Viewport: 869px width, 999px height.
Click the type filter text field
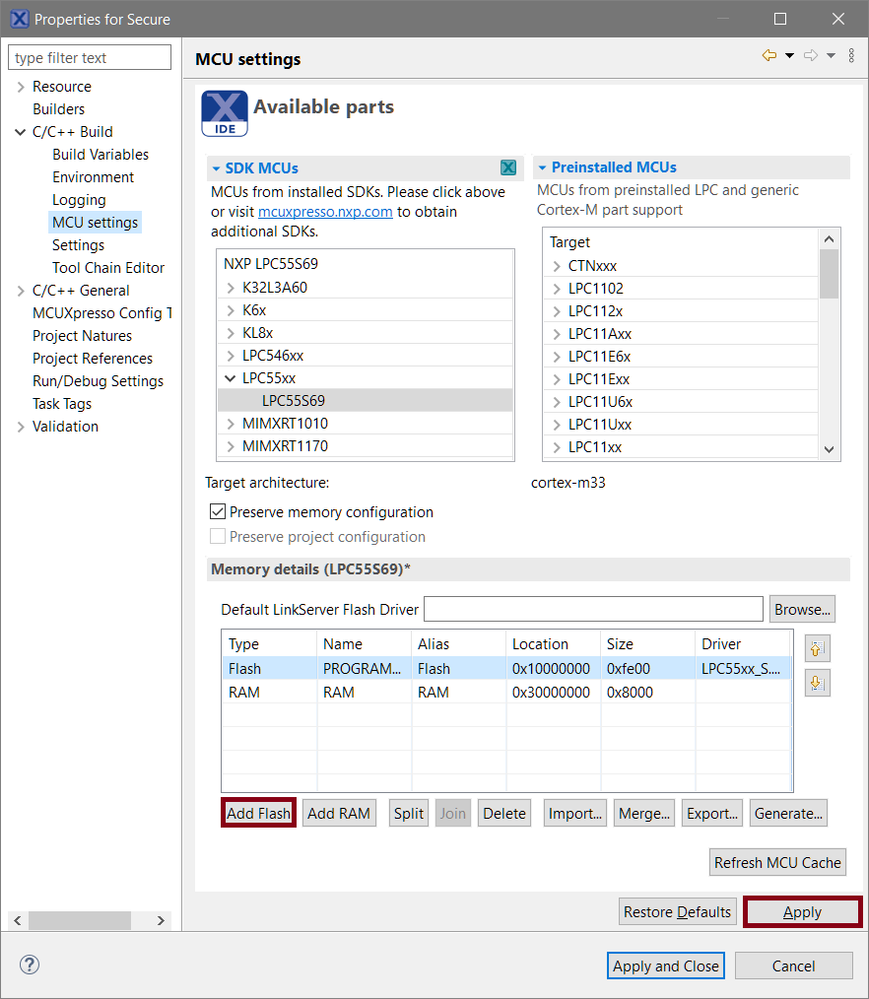89,57
